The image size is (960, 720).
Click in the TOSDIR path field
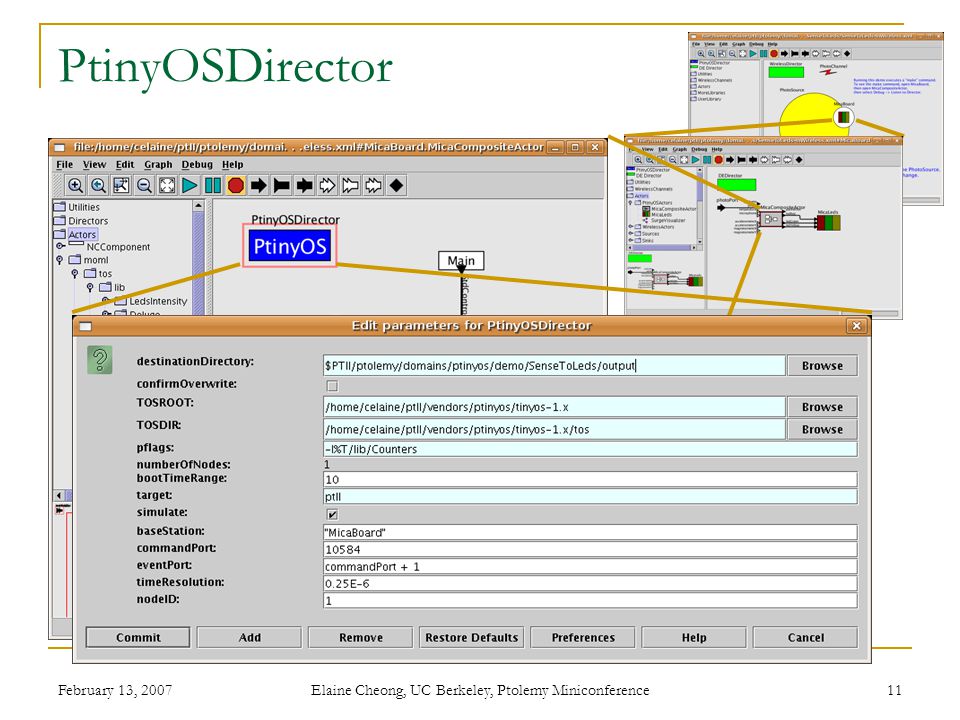click(x=554, y=429)
